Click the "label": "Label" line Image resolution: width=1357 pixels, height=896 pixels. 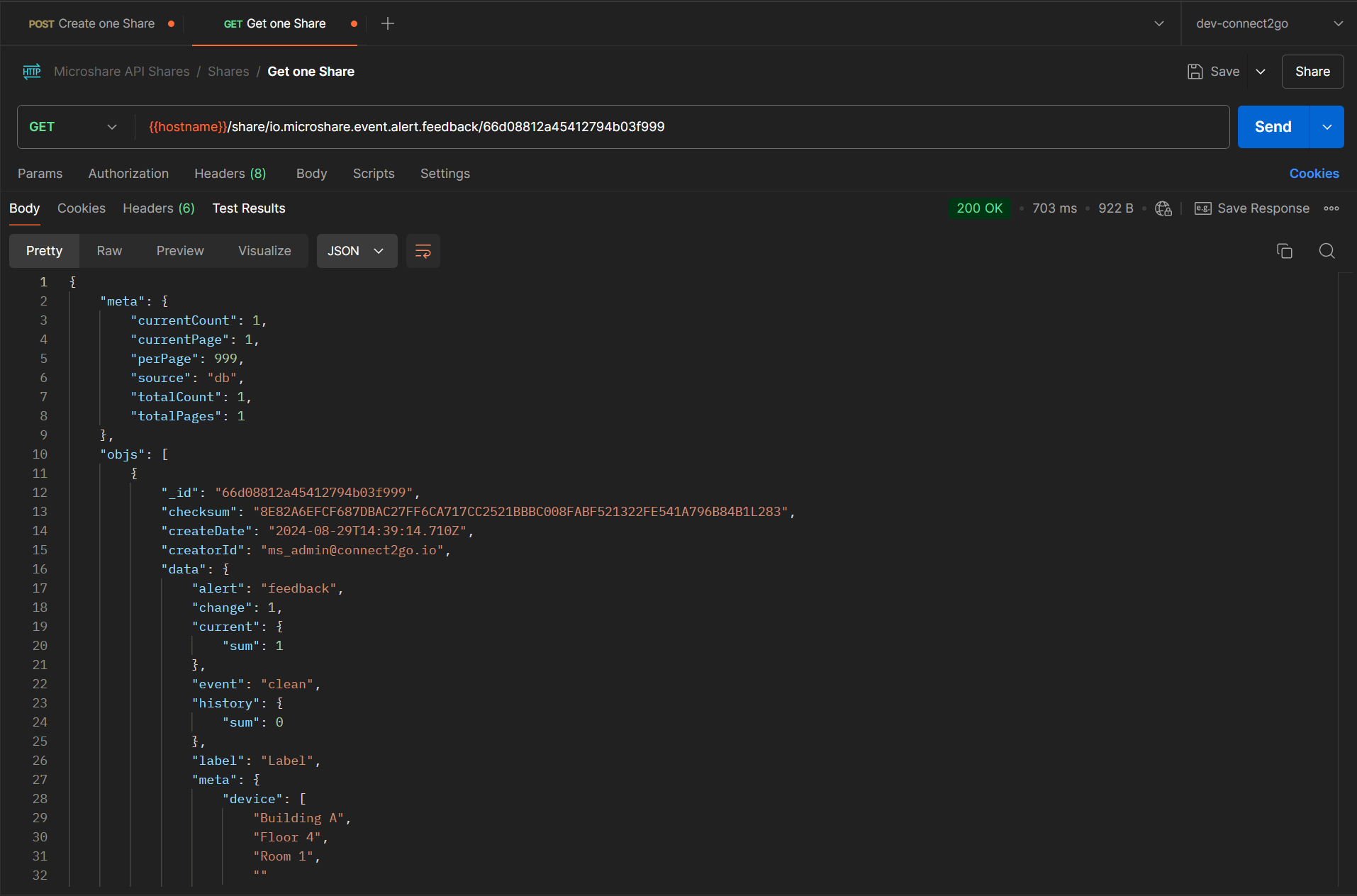pos(256,761)
